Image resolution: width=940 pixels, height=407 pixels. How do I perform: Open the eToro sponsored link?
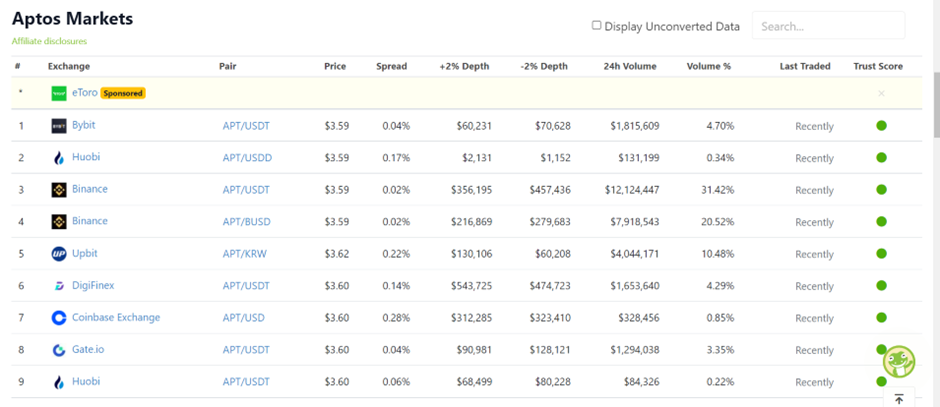tap(85, 93)
